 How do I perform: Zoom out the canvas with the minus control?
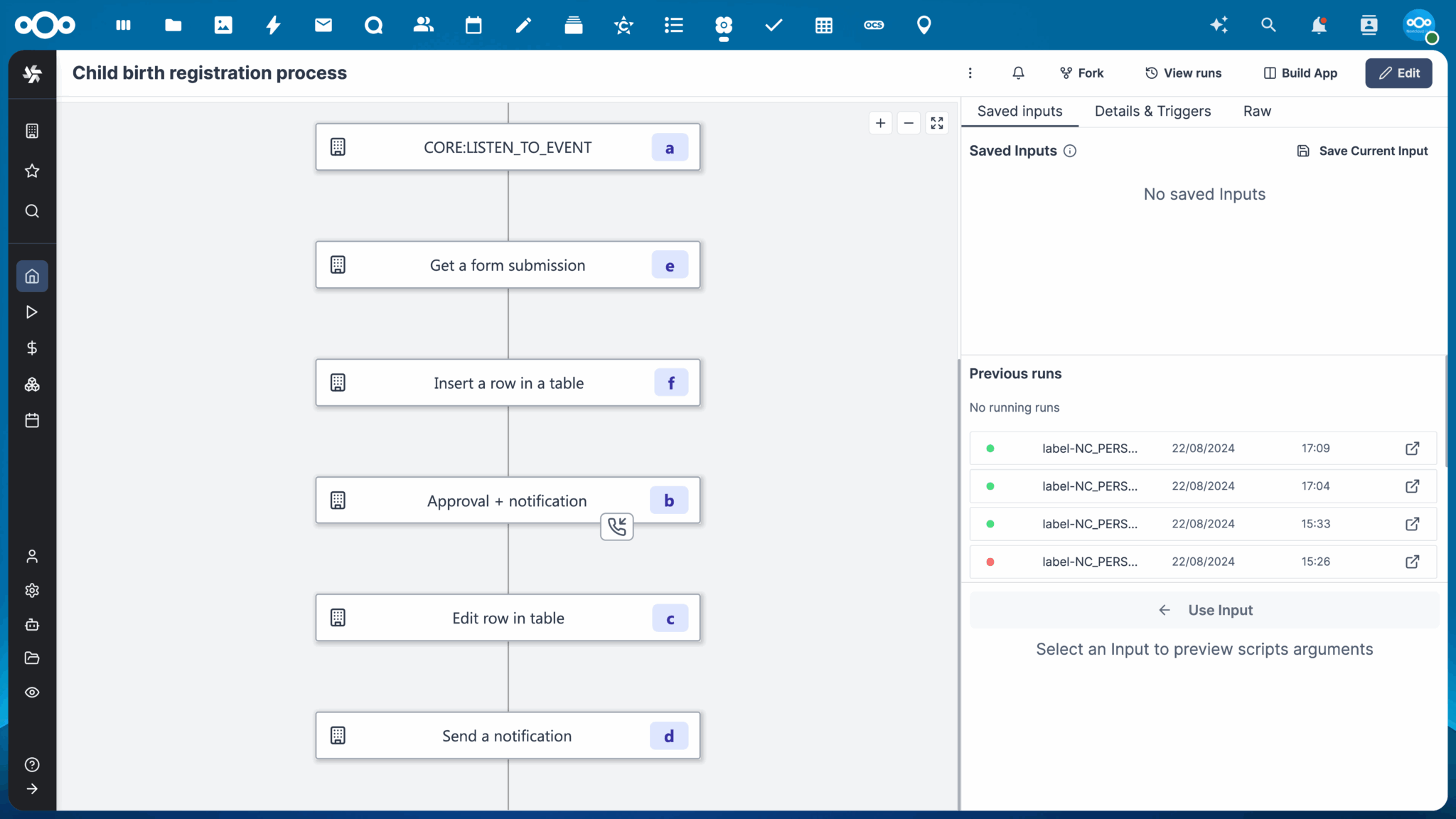pyautogui.click(x=909, y=122)
